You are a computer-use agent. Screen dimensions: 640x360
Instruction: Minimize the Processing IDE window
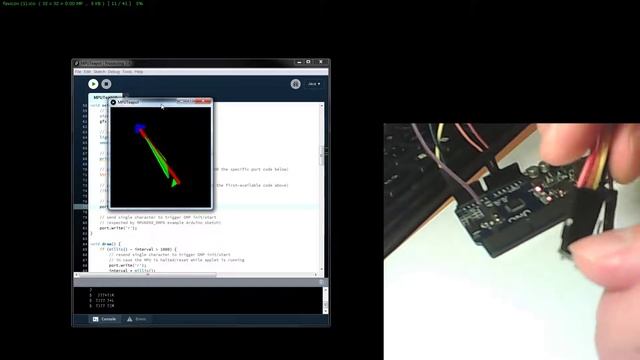(x=299, y=62)
